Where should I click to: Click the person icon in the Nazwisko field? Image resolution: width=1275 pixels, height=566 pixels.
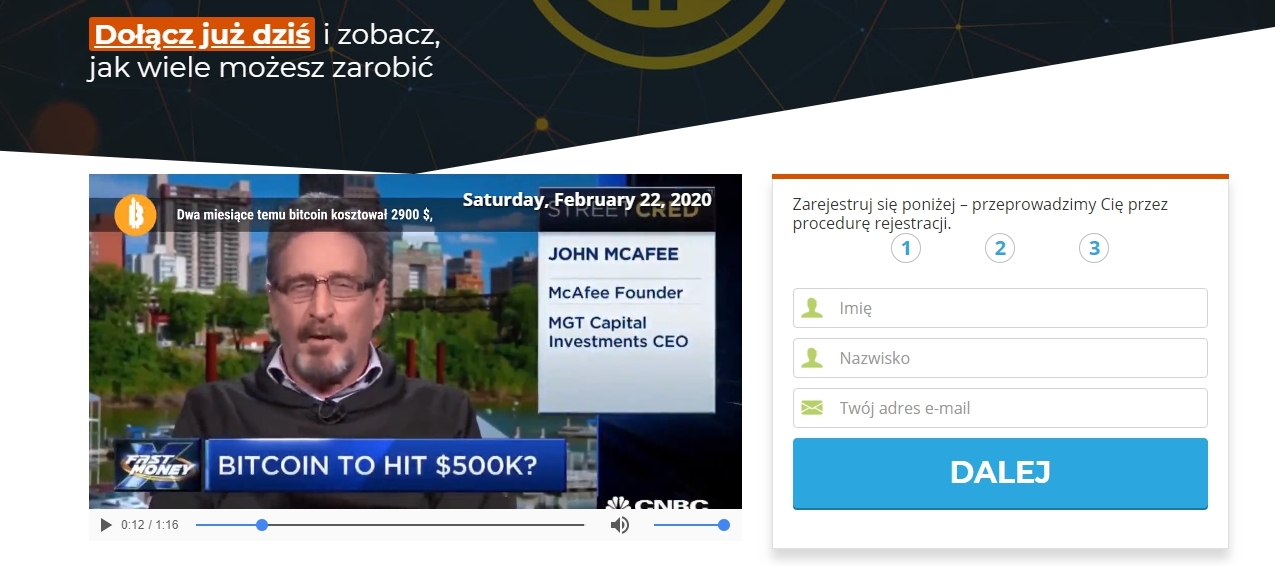812,358
